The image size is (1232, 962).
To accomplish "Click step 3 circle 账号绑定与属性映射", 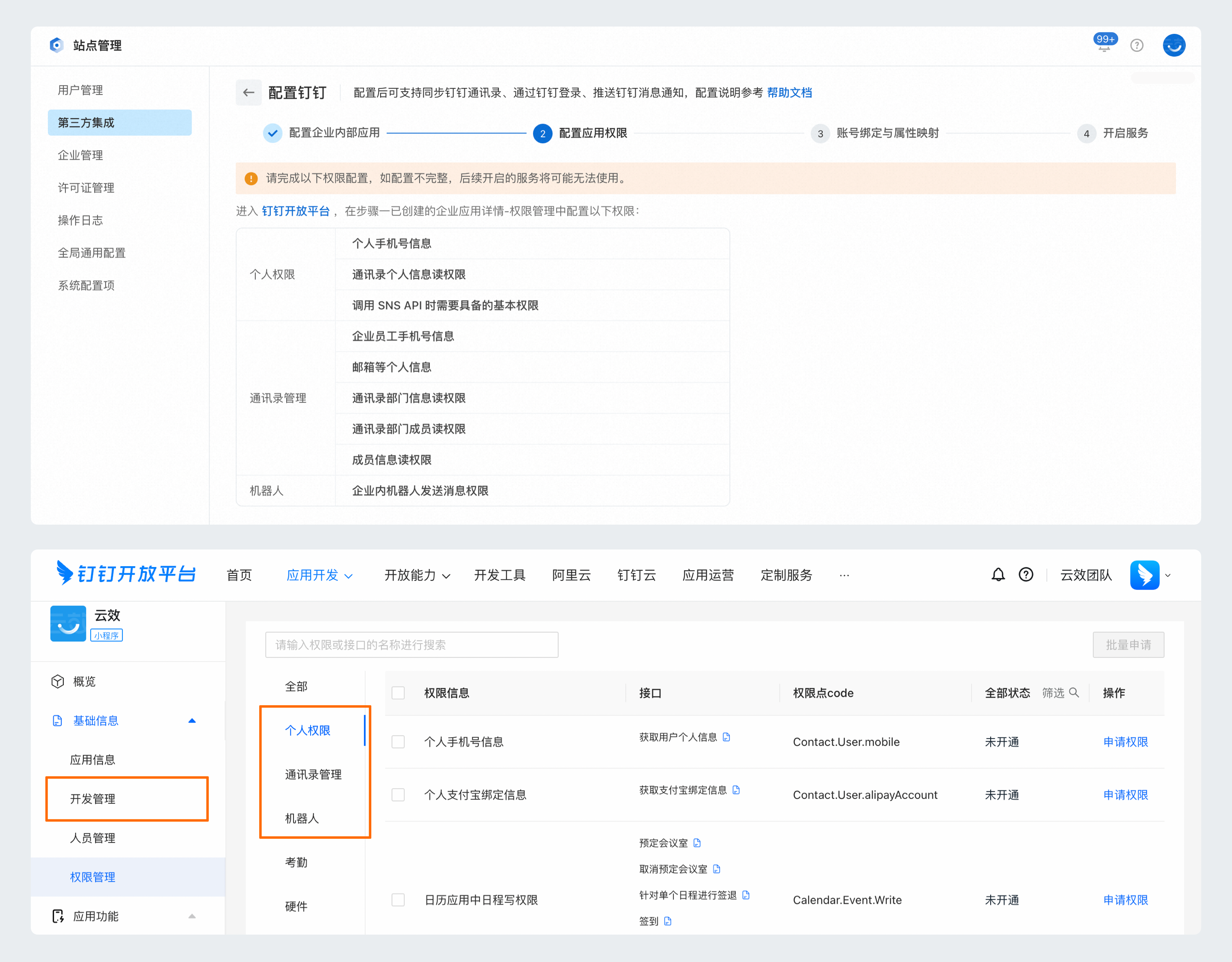I will [x=820, y=134].
